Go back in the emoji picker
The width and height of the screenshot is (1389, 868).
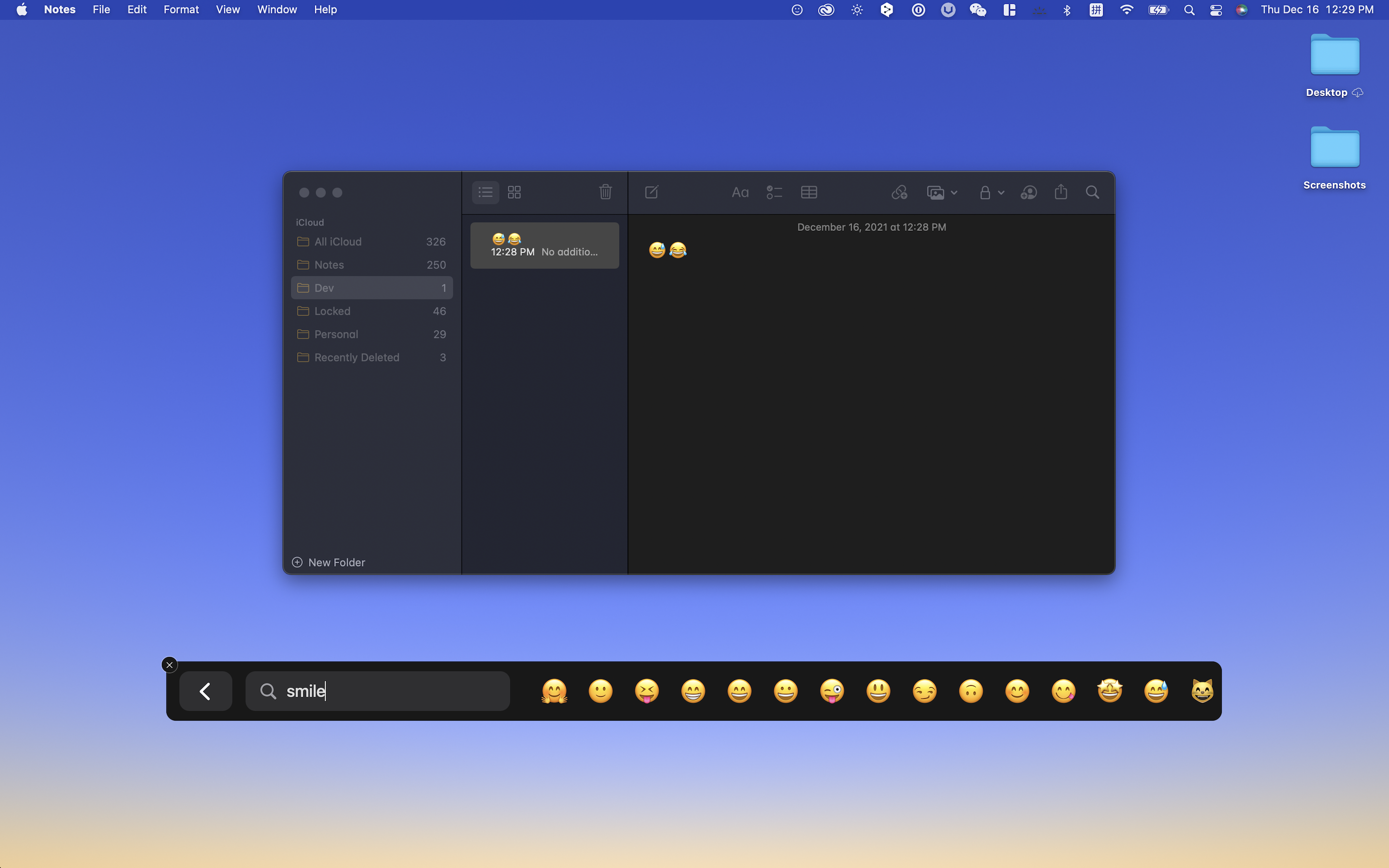205,691
